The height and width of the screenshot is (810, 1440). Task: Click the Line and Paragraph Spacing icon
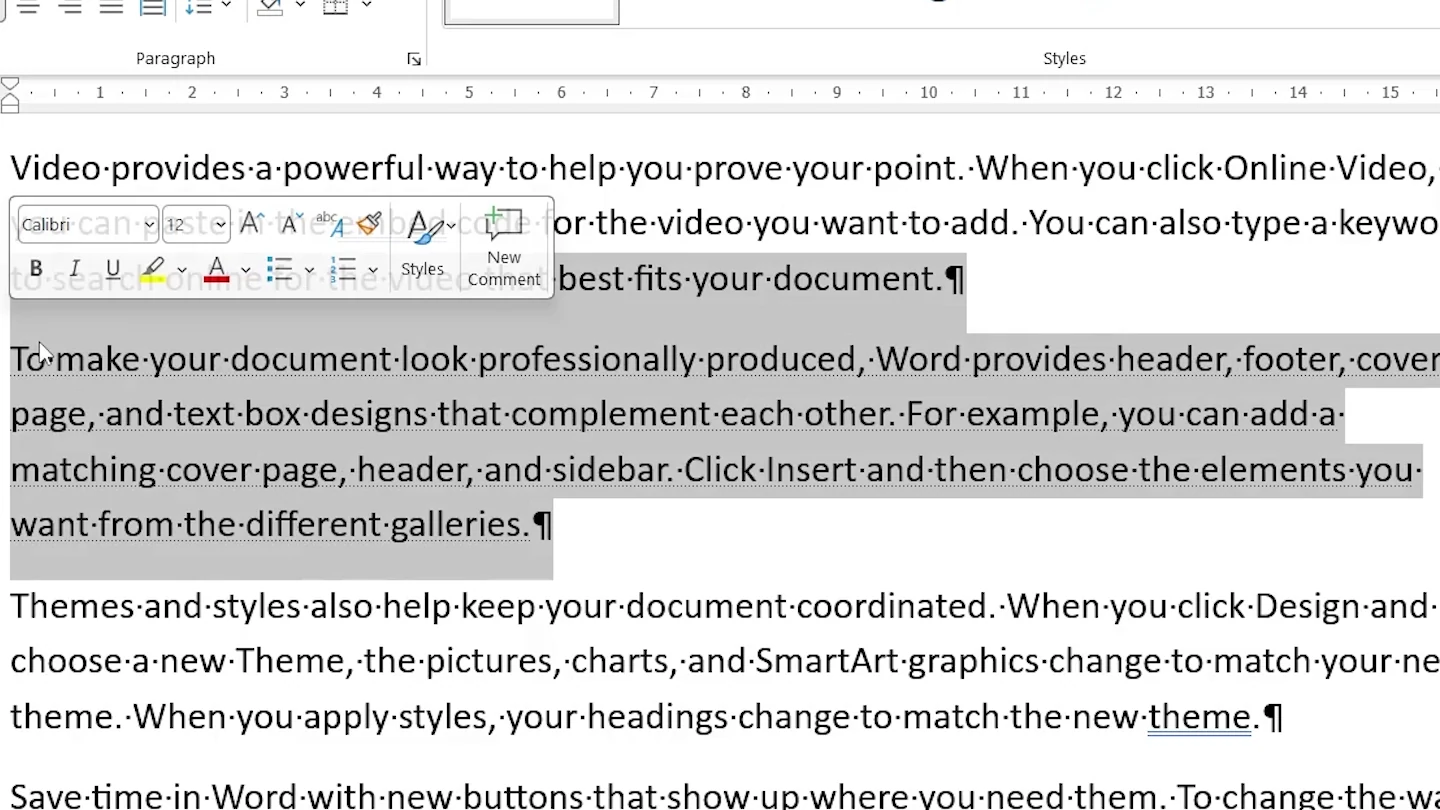[x=199, y=6]
